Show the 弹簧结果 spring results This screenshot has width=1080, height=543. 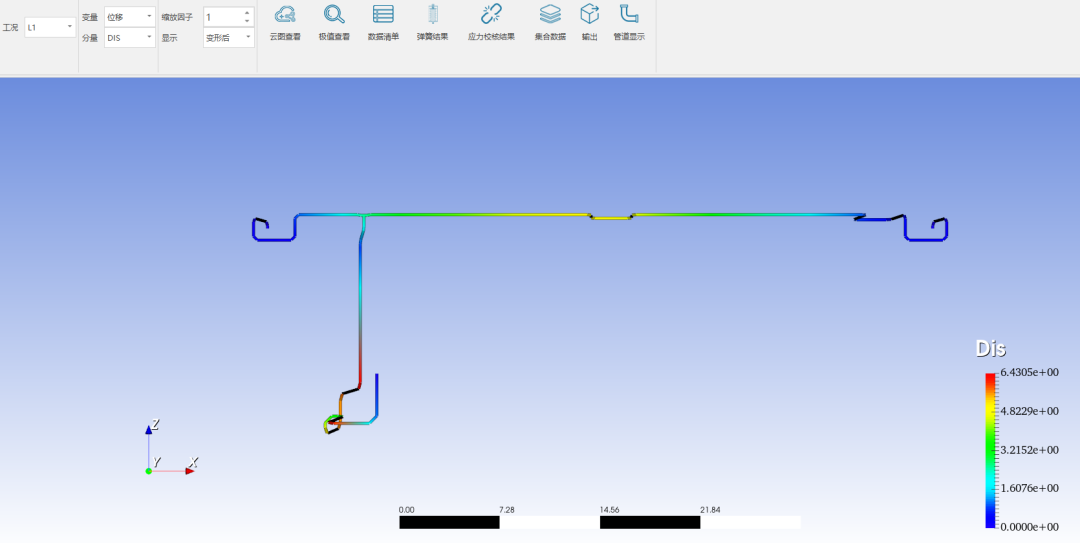[433, 23]
